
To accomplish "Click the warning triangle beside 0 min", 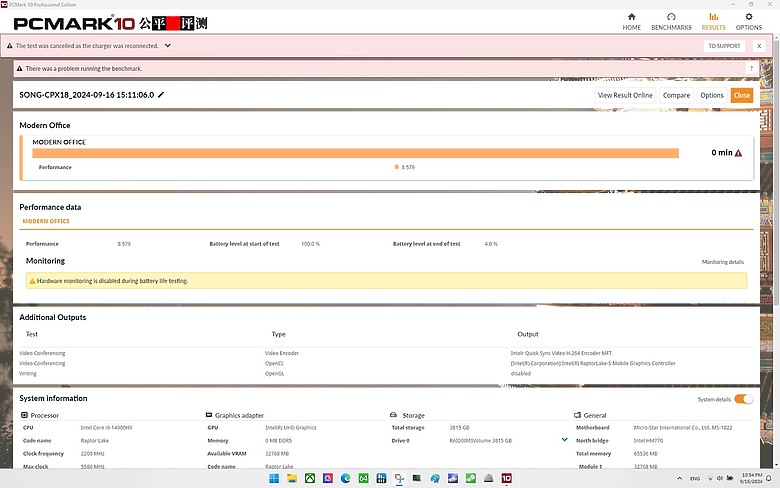I will coord(738,153).
